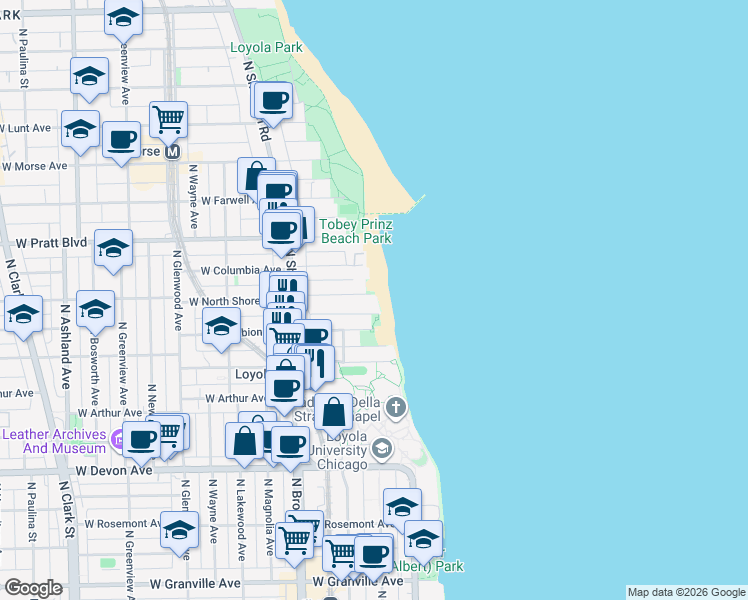Open the Google logo link

[33, 588]
